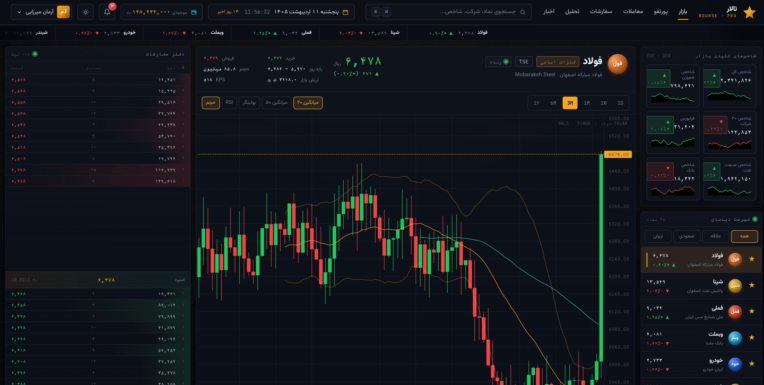Image resolution: width=764 pixels, height=385 pixels.
Task: Filter watchlist by علاقه favorites
Action: (x=715, y=236)
